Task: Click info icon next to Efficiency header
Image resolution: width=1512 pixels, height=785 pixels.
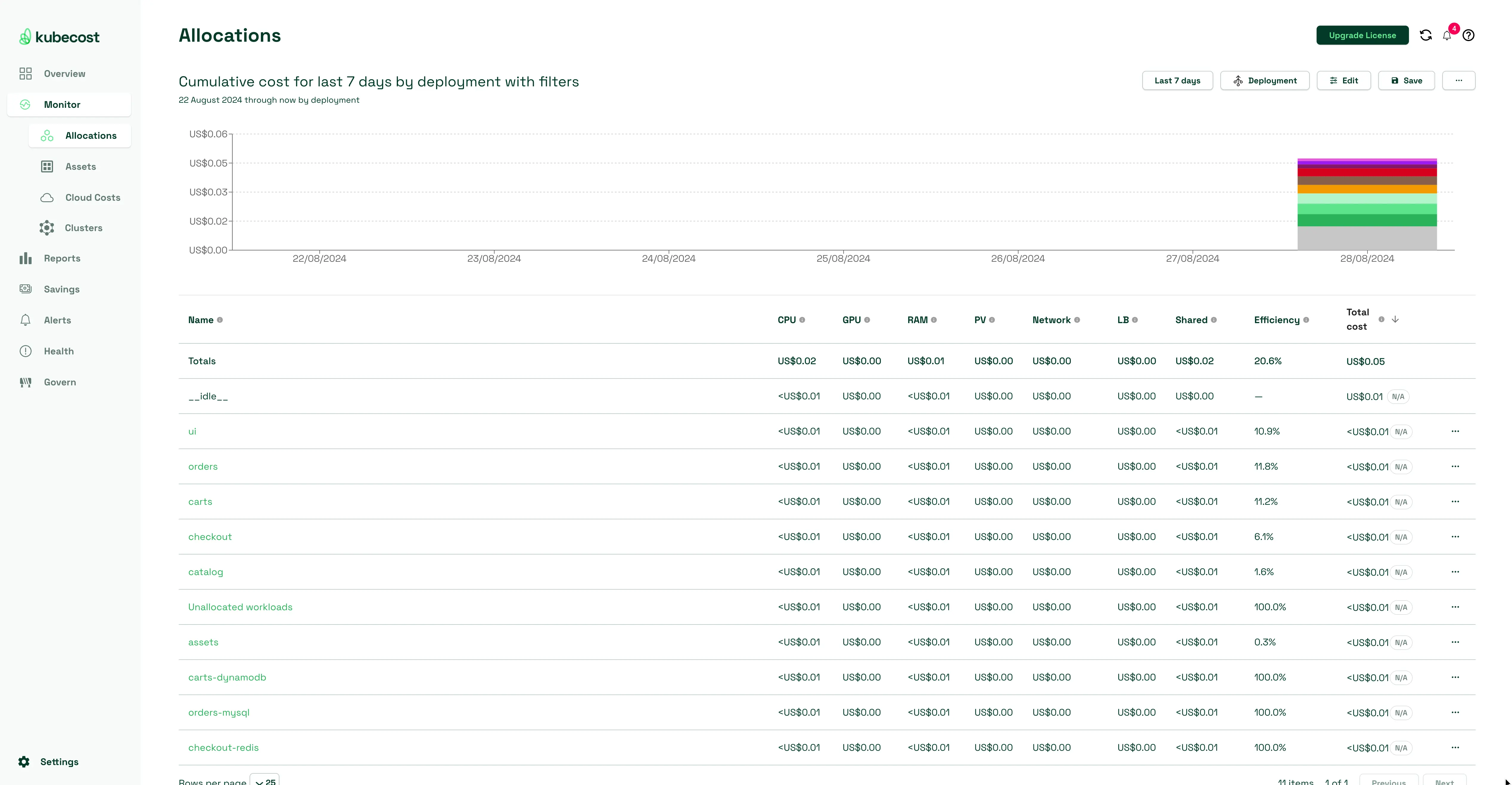Action: click(1306, 320)
